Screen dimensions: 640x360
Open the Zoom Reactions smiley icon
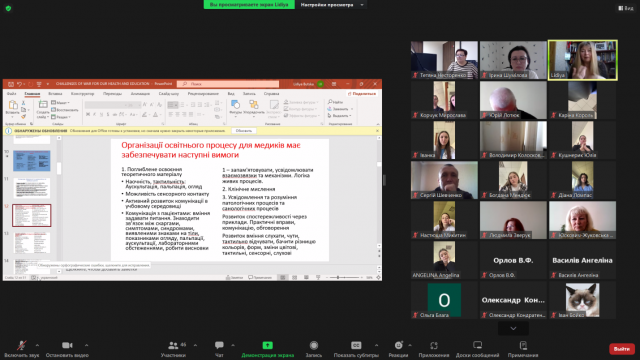coord(398,345)
